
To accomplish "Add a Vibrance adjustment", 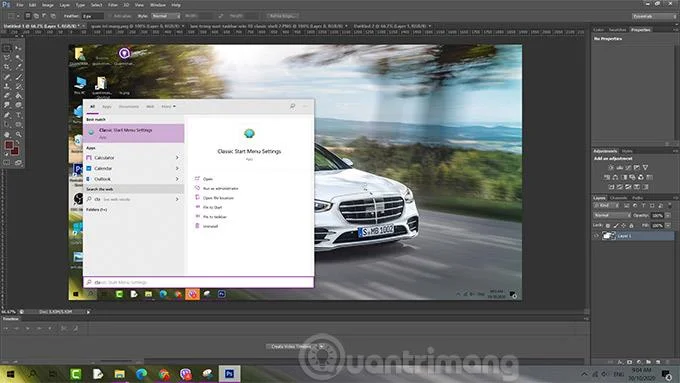I will (645, 167).
